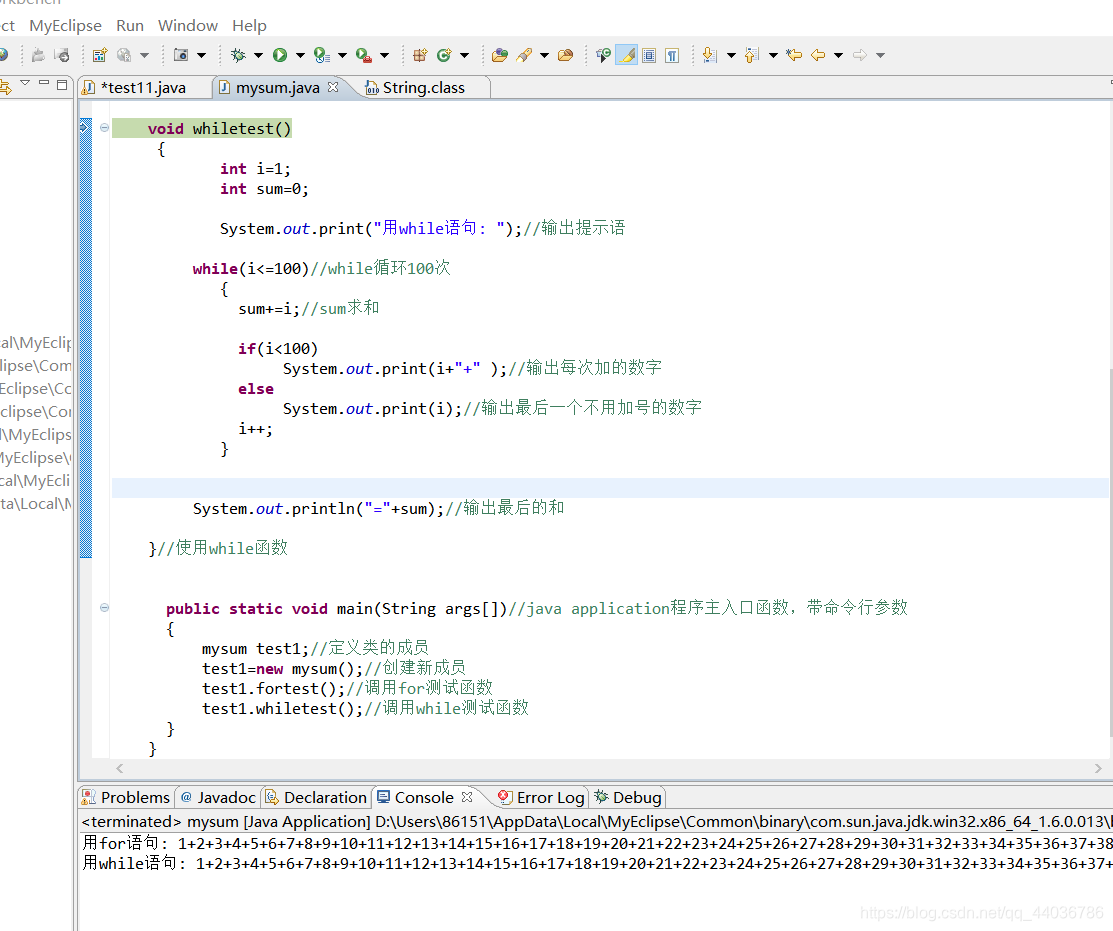Open the dropdown next to Next Annotation
This screenshot has height=931, width=1113.
point(731,55)
